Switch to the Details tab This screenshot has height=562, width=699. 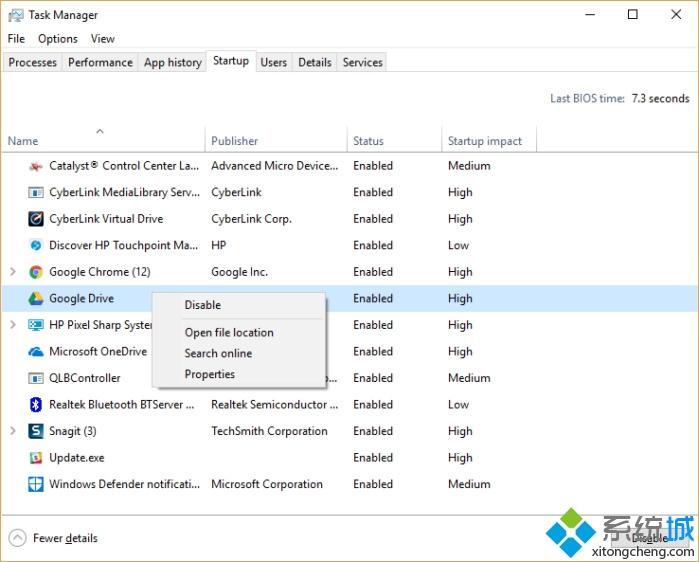tap(315, 62)
